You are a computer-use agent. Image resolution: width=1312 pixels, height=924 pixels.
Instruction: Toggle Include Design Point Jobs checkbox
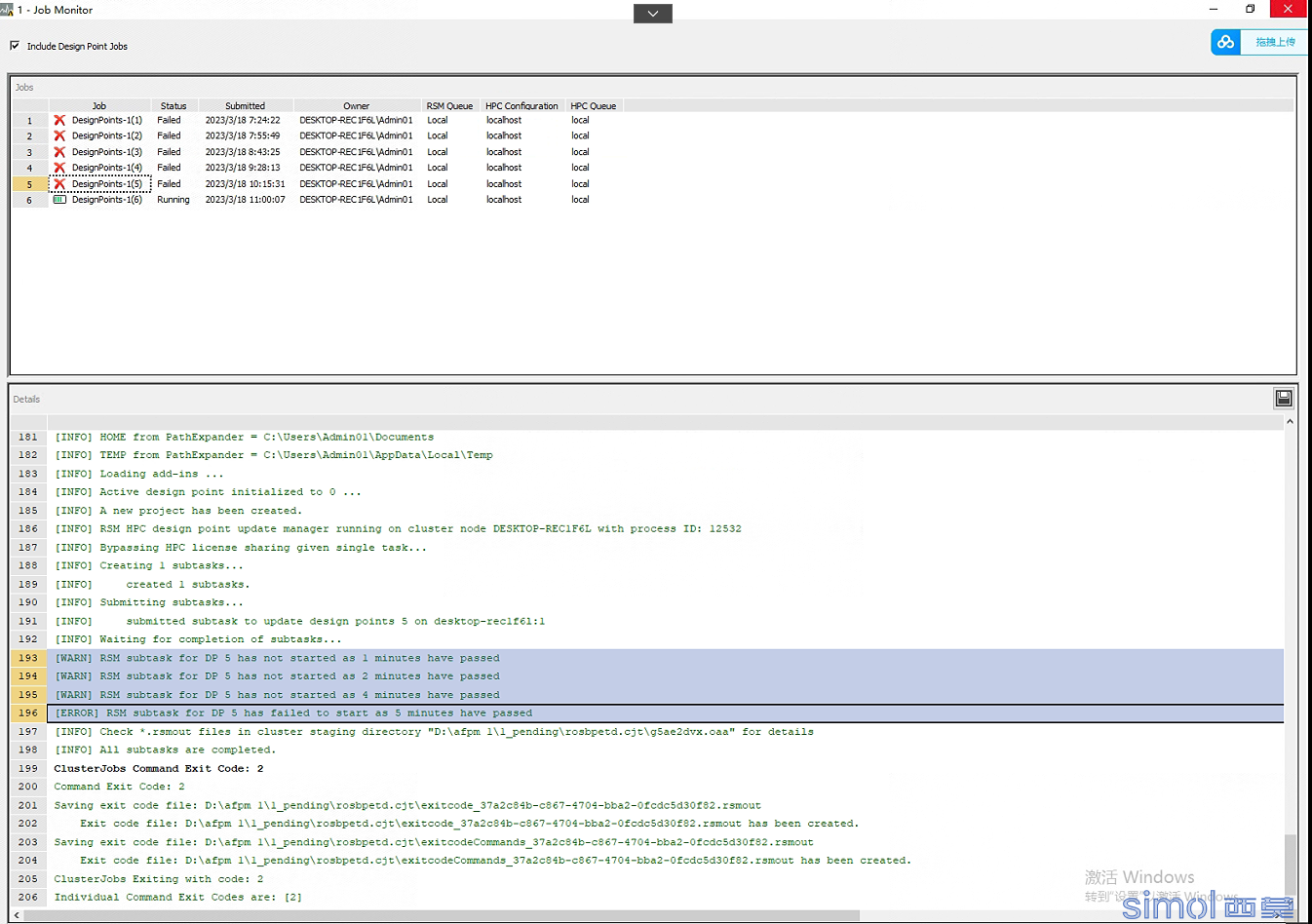[15, 46]
